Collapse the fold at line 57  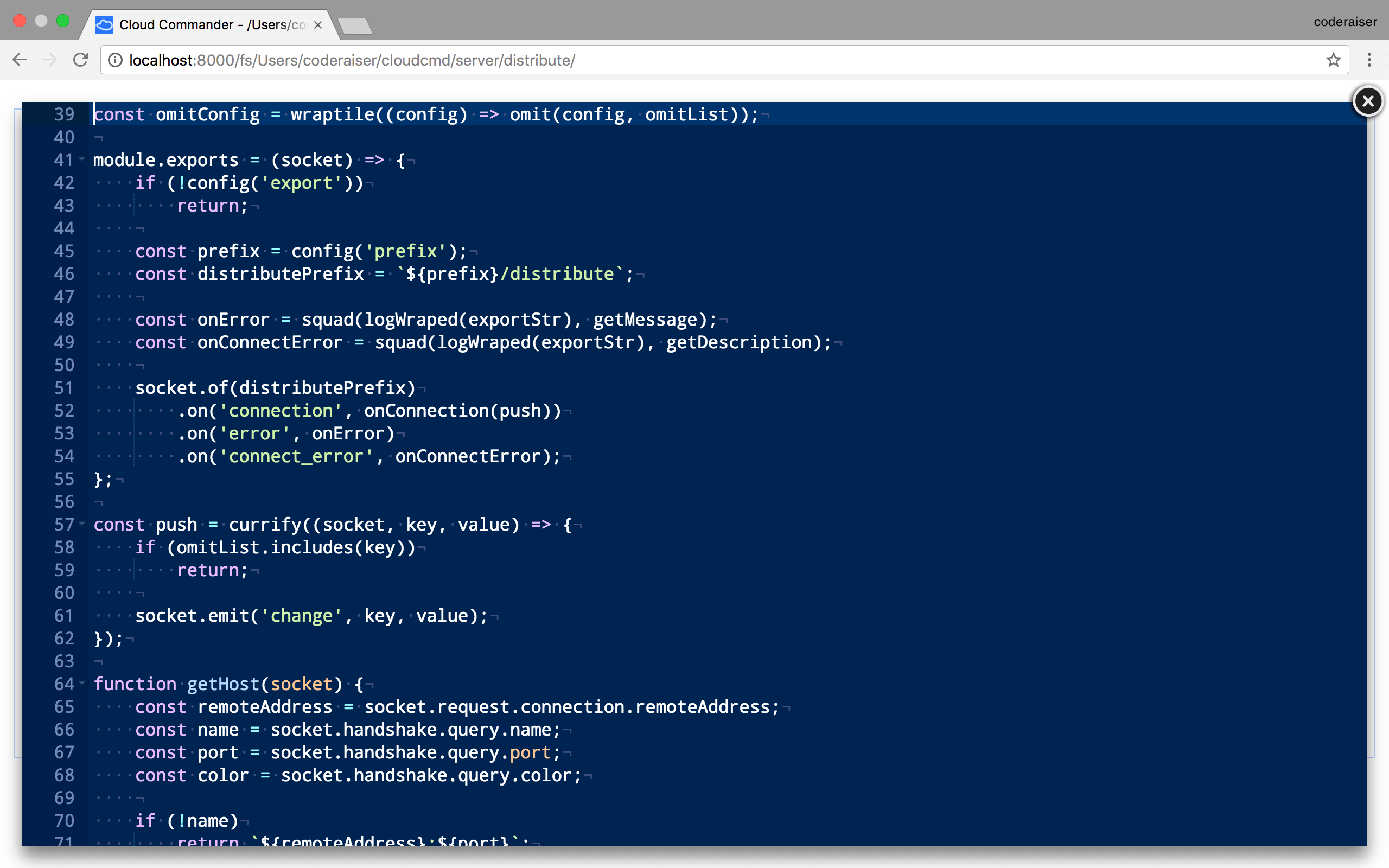pos(82,524)
